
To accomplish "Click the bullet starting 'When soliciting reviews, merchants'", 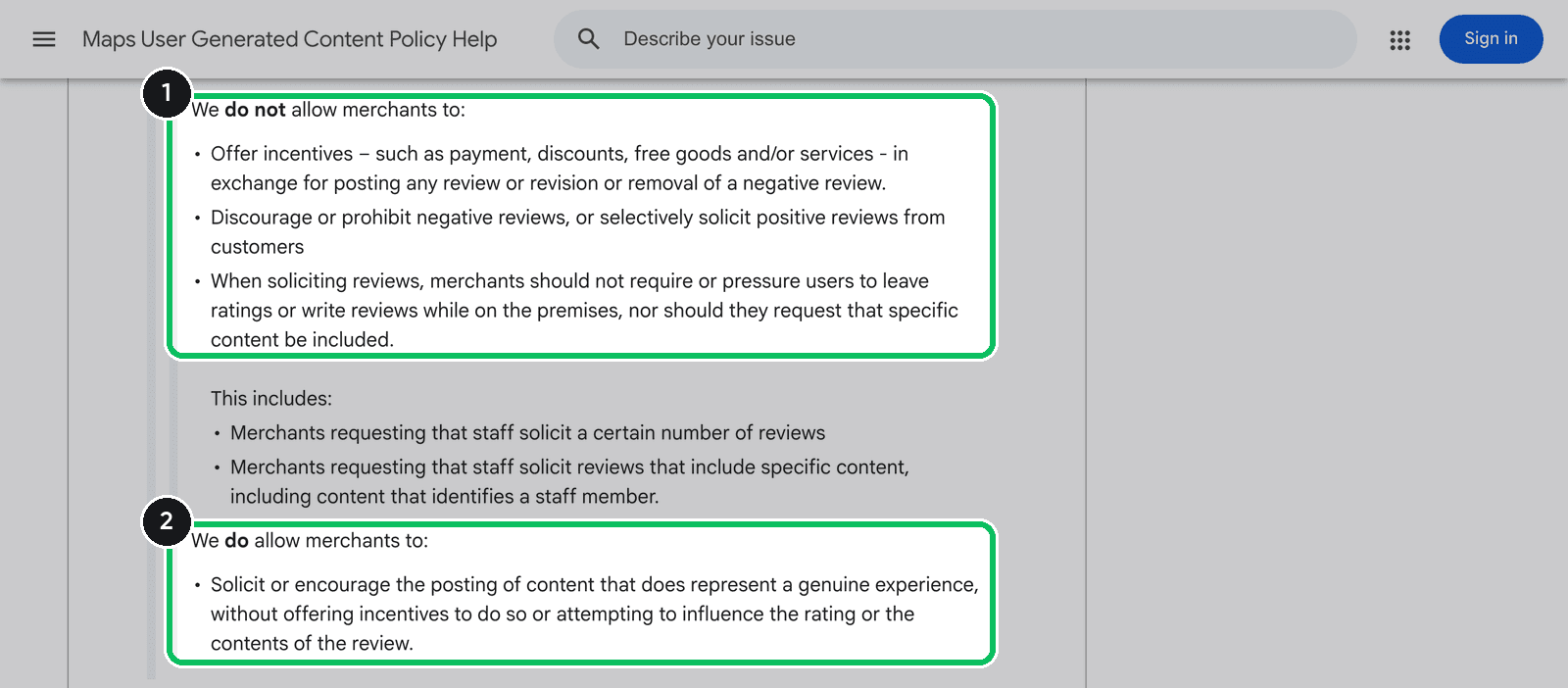I will [x=584, y=311].
